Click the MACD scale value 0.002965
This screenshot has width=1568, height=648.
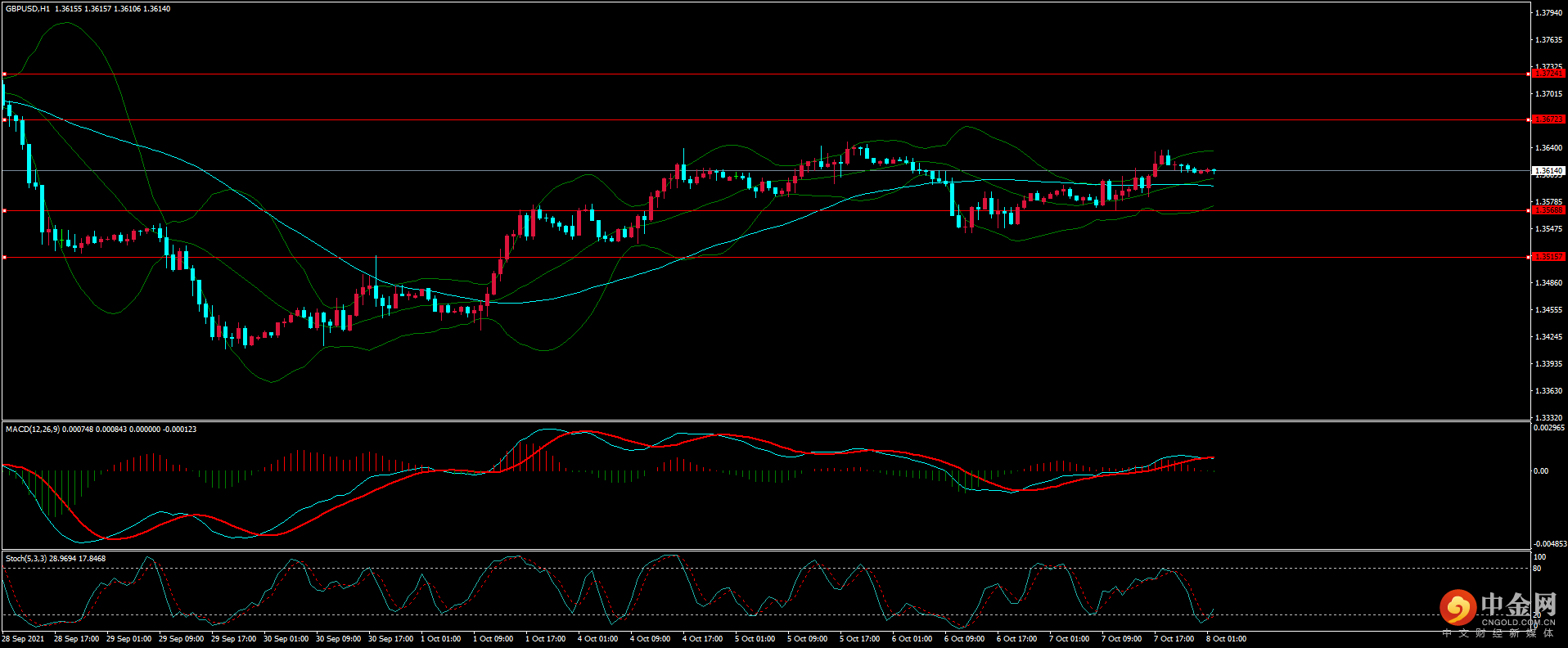1549,428
